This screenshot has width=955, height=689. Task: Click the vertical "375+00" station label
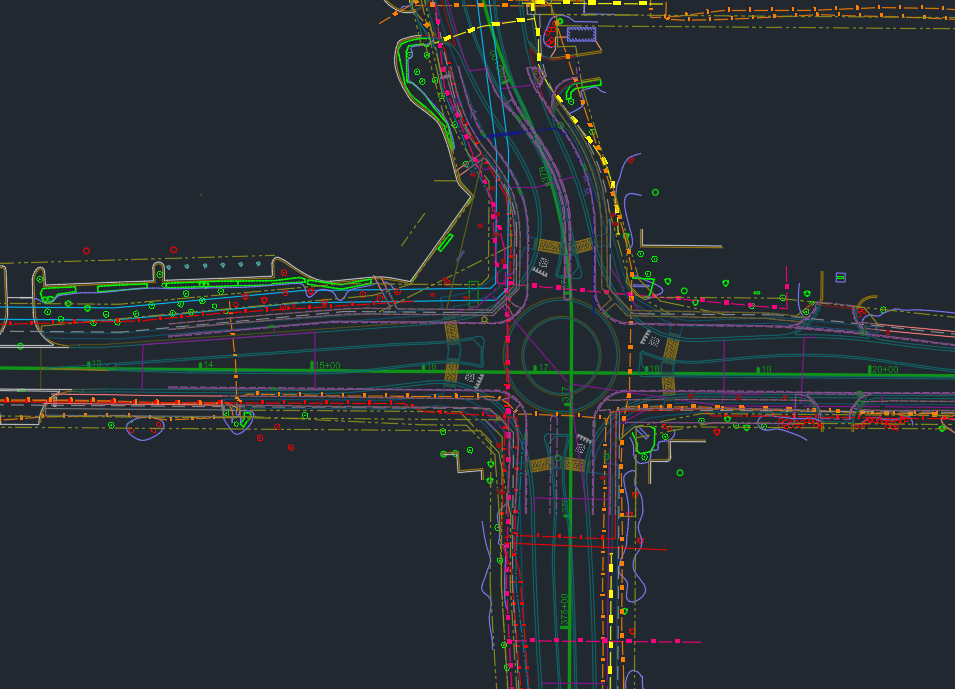(x=564, y=610)
